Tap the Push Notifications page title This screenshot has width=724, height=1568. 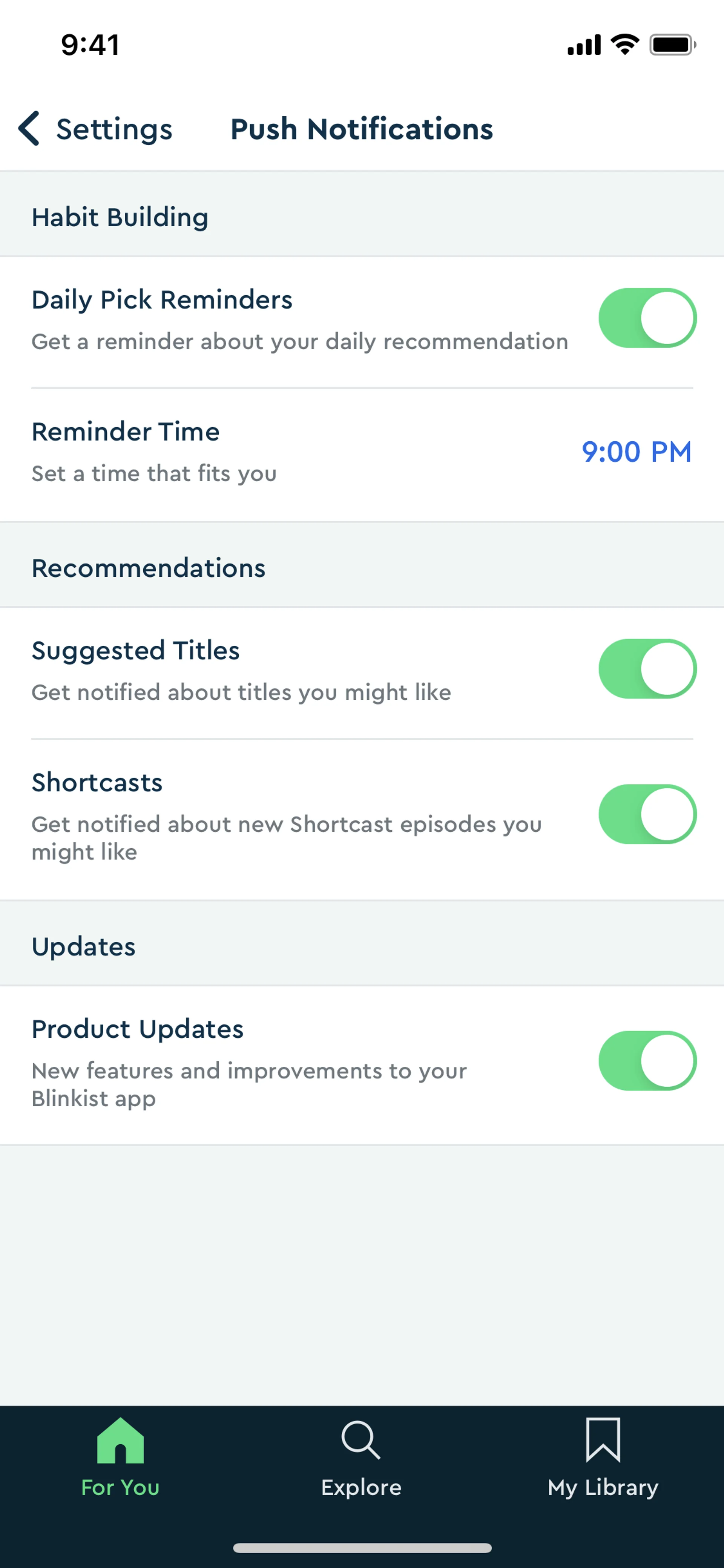(x=361, y=129)
